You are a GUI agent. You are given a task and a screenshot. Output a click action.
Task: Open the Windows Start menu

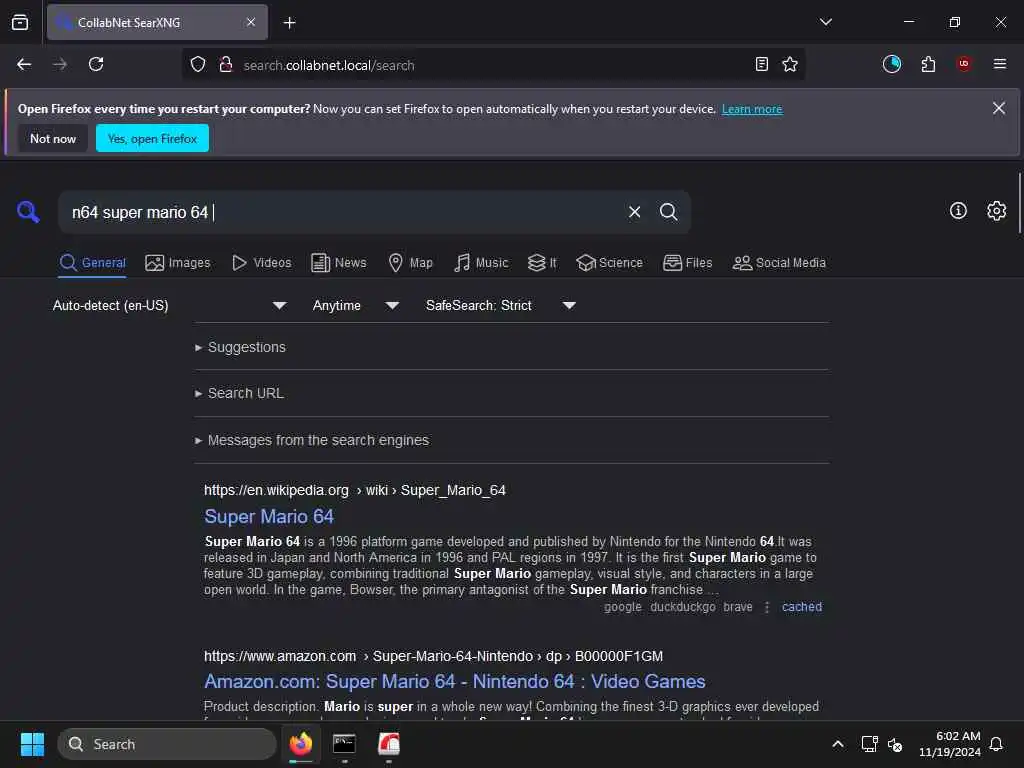pyautogui.click(x=32, y=744)
